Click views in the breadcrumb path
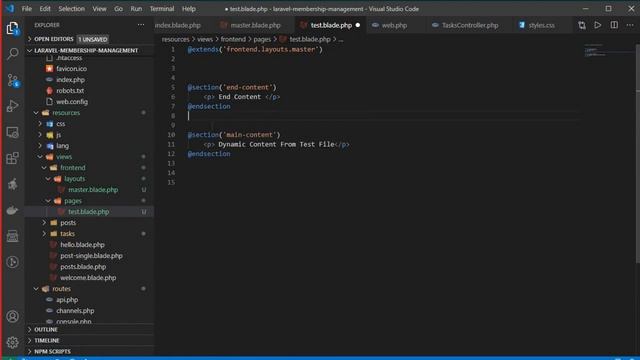640x360 pixels. pyautogui.click(x=205, y=39)
